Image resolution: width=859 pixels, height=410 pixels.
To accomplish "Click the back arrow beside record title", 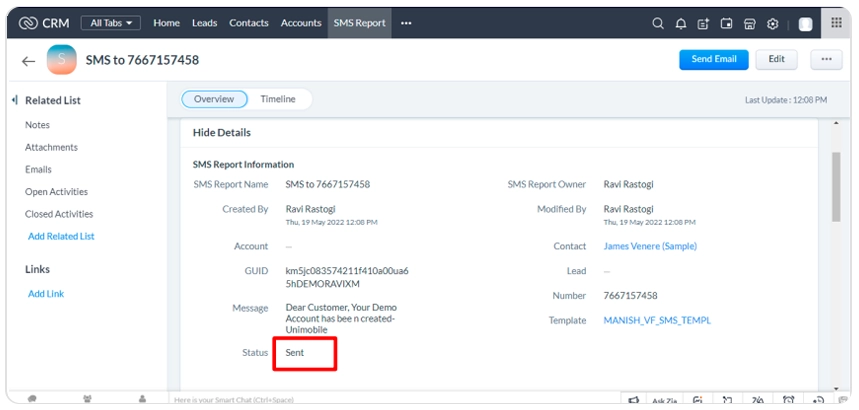I will pyautogui.click(x=28, y=61).
